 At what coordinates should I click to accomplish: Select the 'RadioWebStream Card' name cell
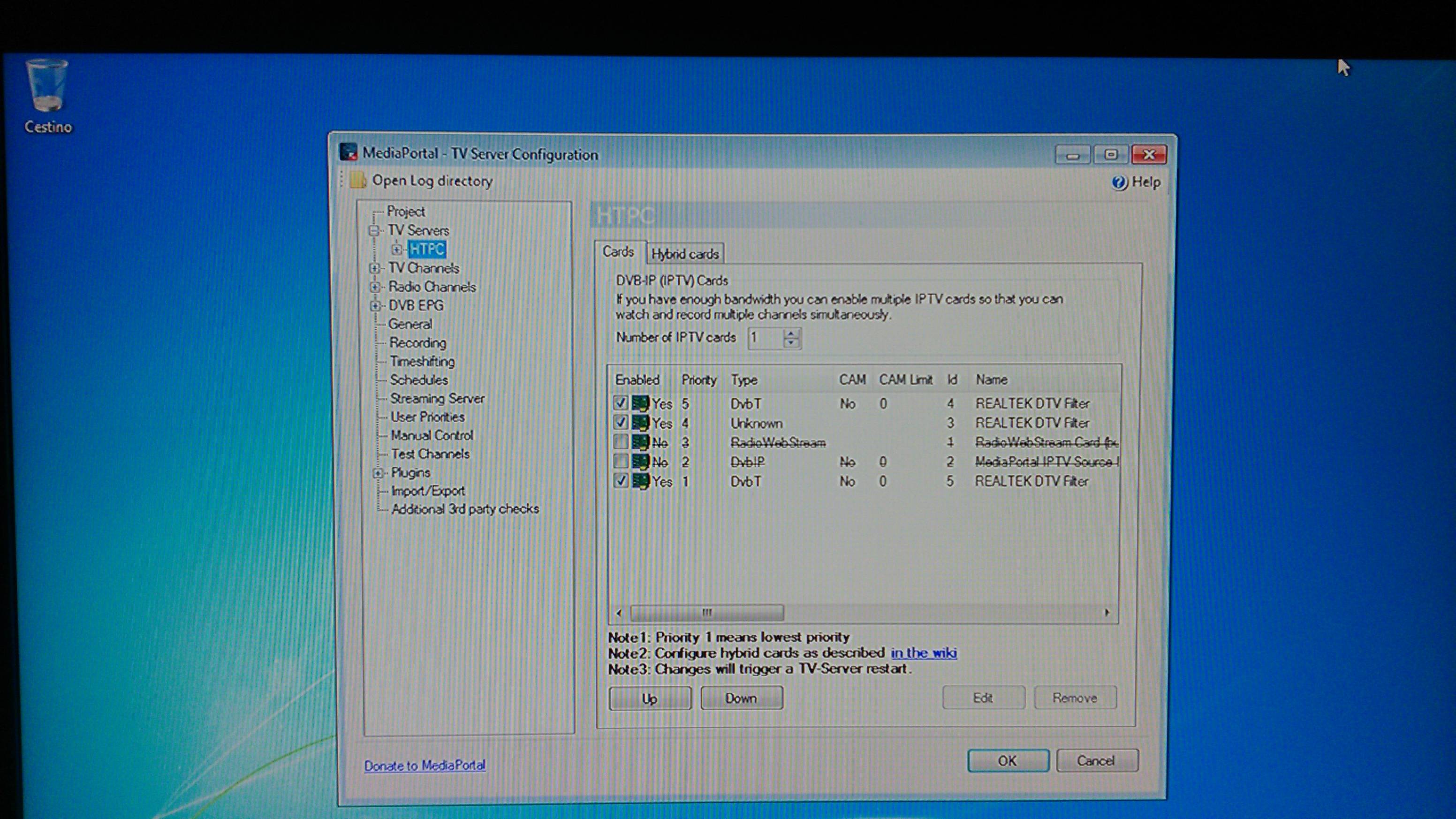[x=1046, y=442]
